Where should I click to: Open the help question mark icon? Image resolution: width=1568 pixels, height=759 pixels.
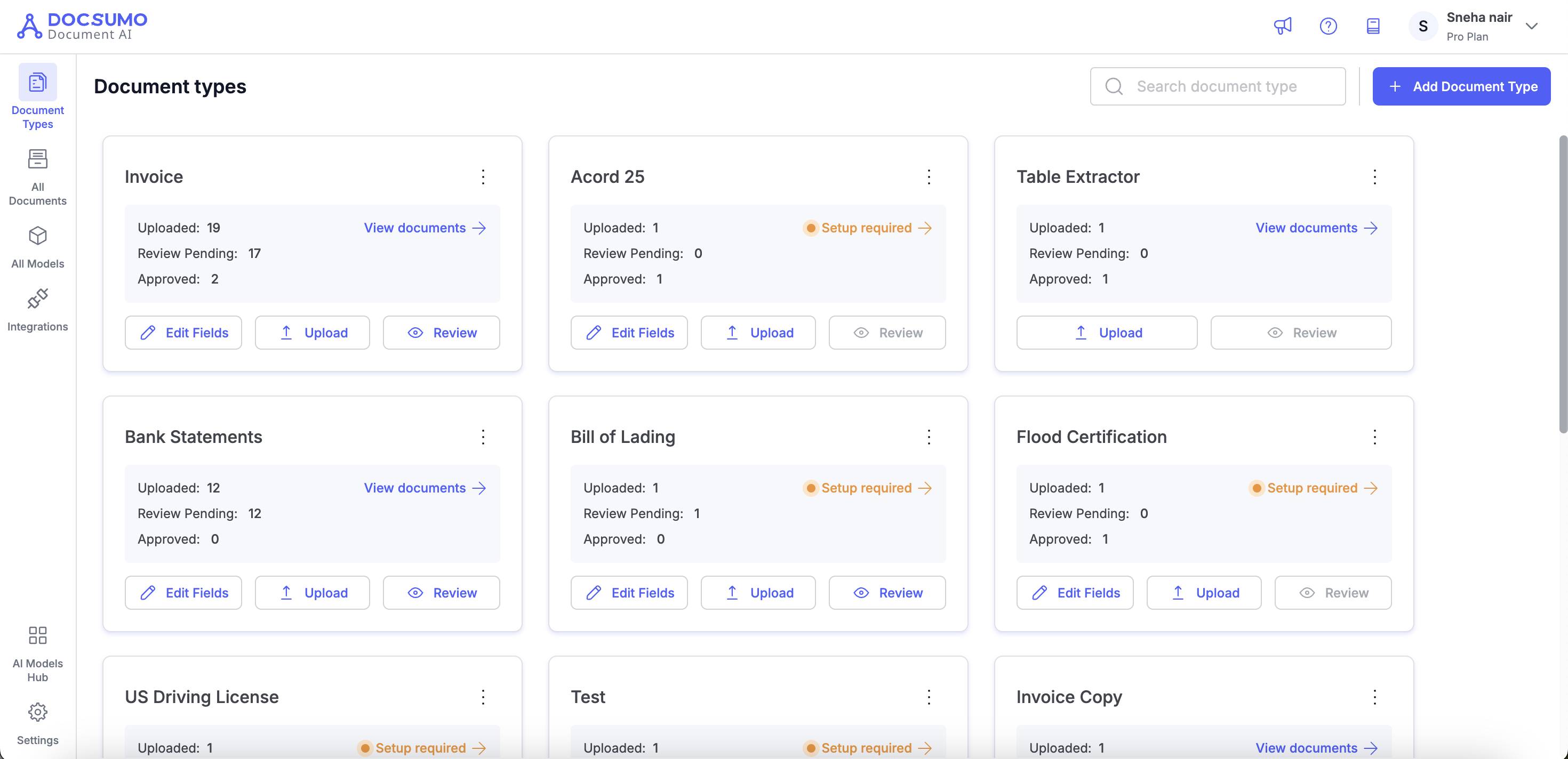click(1328, 26)
